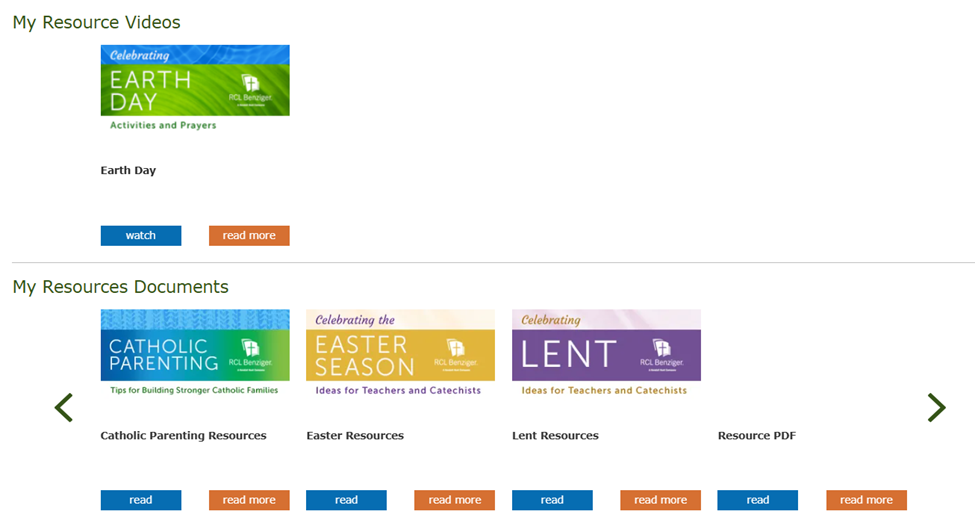Choose read more for Resource PDF
Viewport: 975px width, 532px height.
point(866,500)
